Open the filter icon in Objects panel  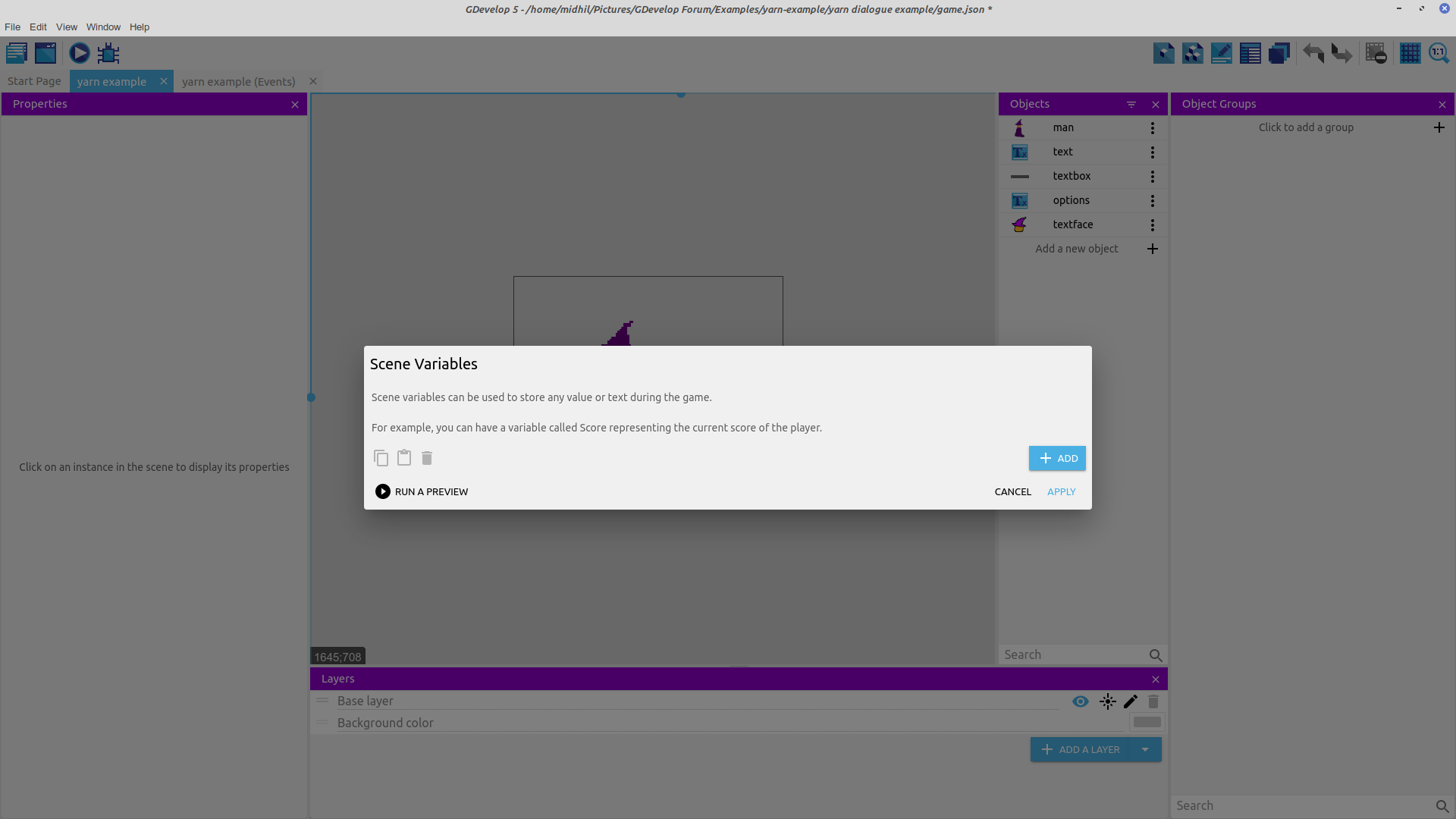pos(1131,104)
